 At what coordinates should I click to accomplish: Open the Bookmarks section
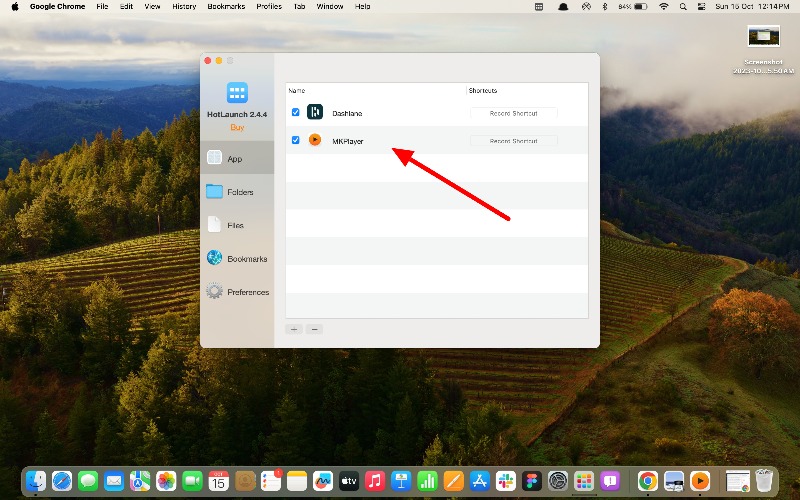237,258
